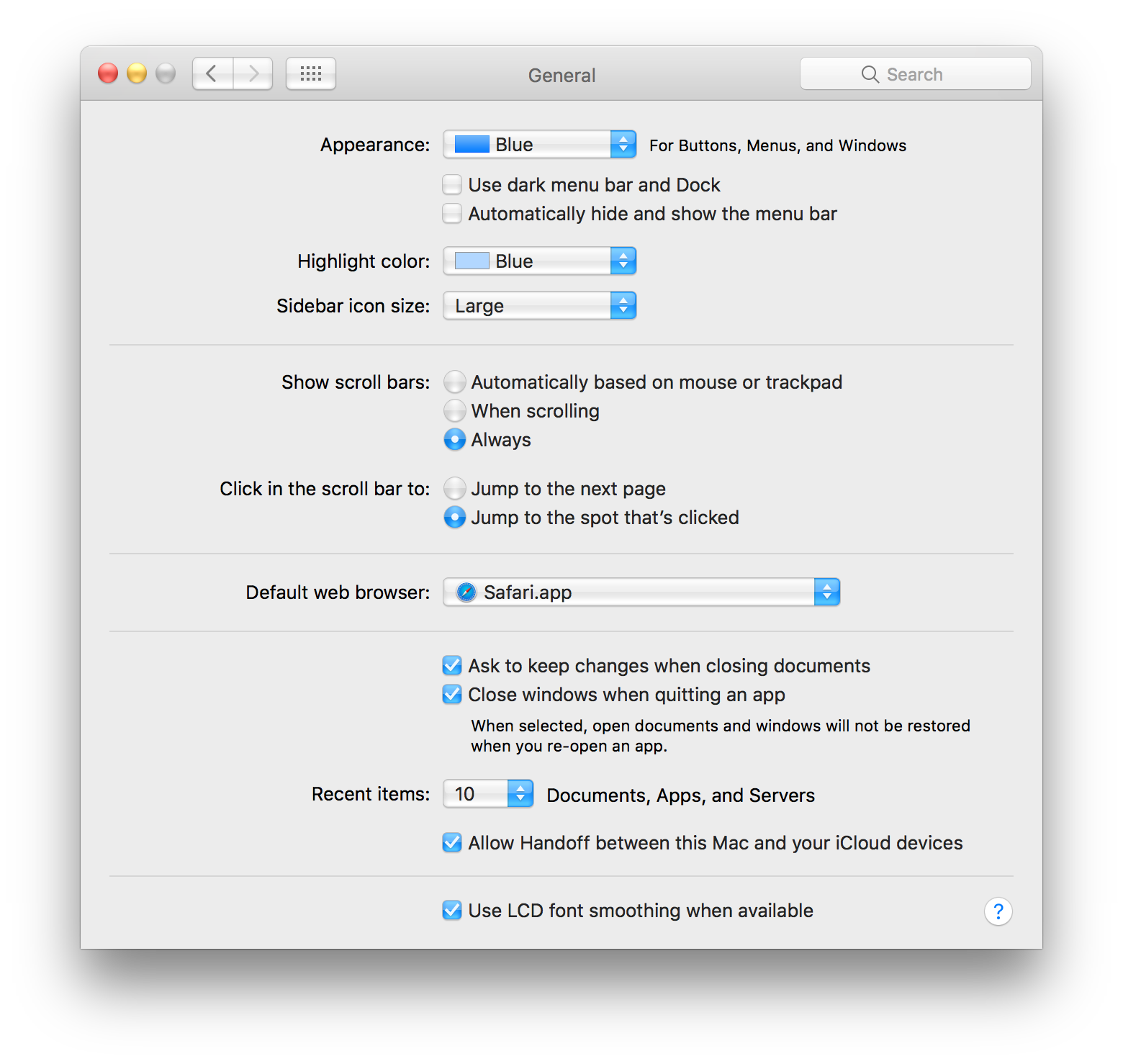Uncheck Close windows when quitting an app
The height and width of the screenshot is (1064, 1123).
[452, 695]
